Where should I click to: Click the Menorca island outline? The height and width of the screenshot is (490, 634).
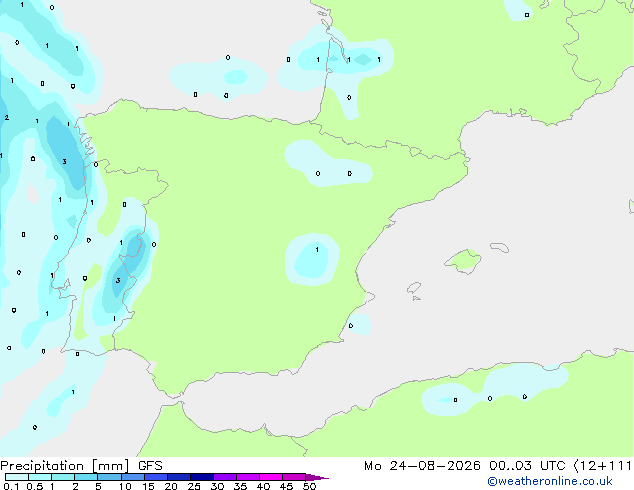[499, 247]
